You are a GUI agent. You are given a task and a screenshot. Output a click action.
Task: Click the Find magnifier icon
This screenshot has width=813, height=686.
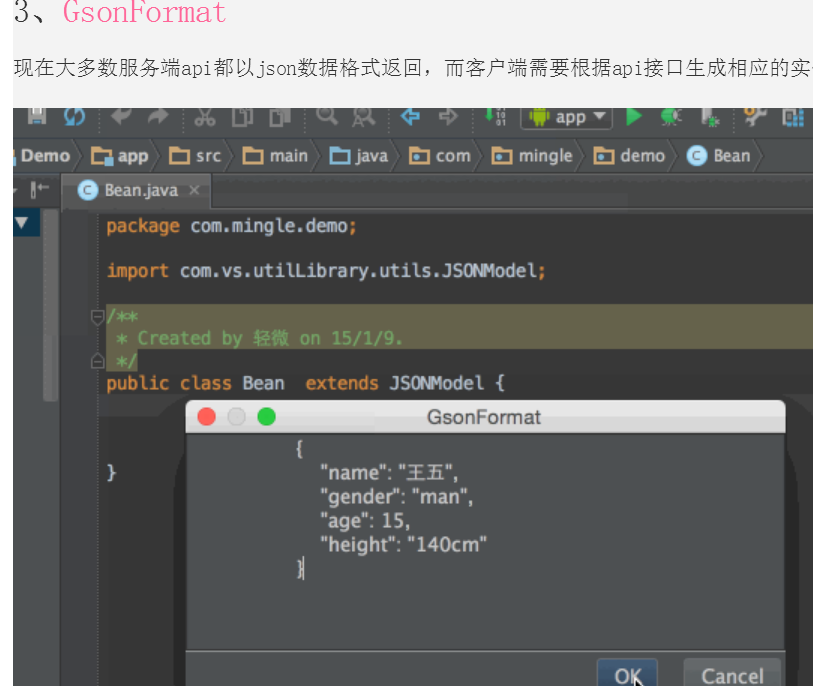coord(327,116)
